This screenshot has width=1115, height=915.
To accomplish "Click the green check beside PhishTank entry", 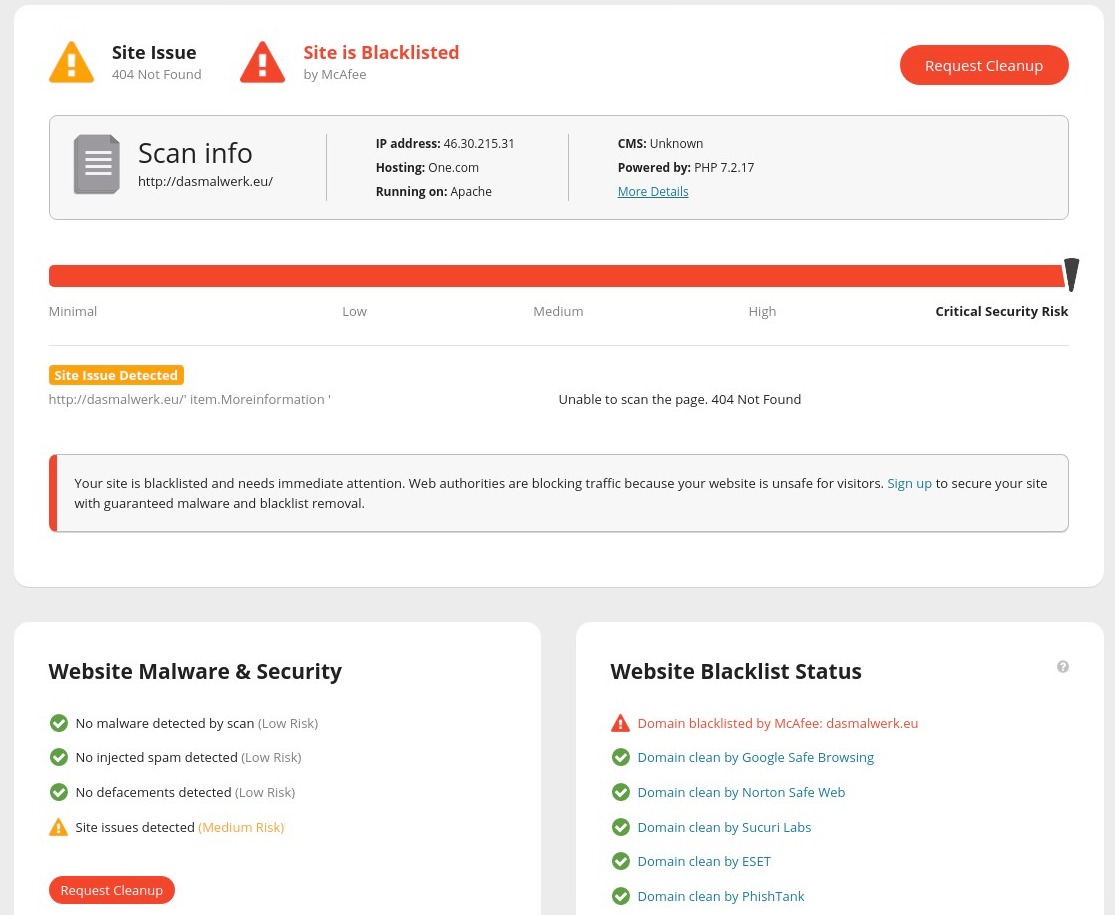I will click(621, 896).
